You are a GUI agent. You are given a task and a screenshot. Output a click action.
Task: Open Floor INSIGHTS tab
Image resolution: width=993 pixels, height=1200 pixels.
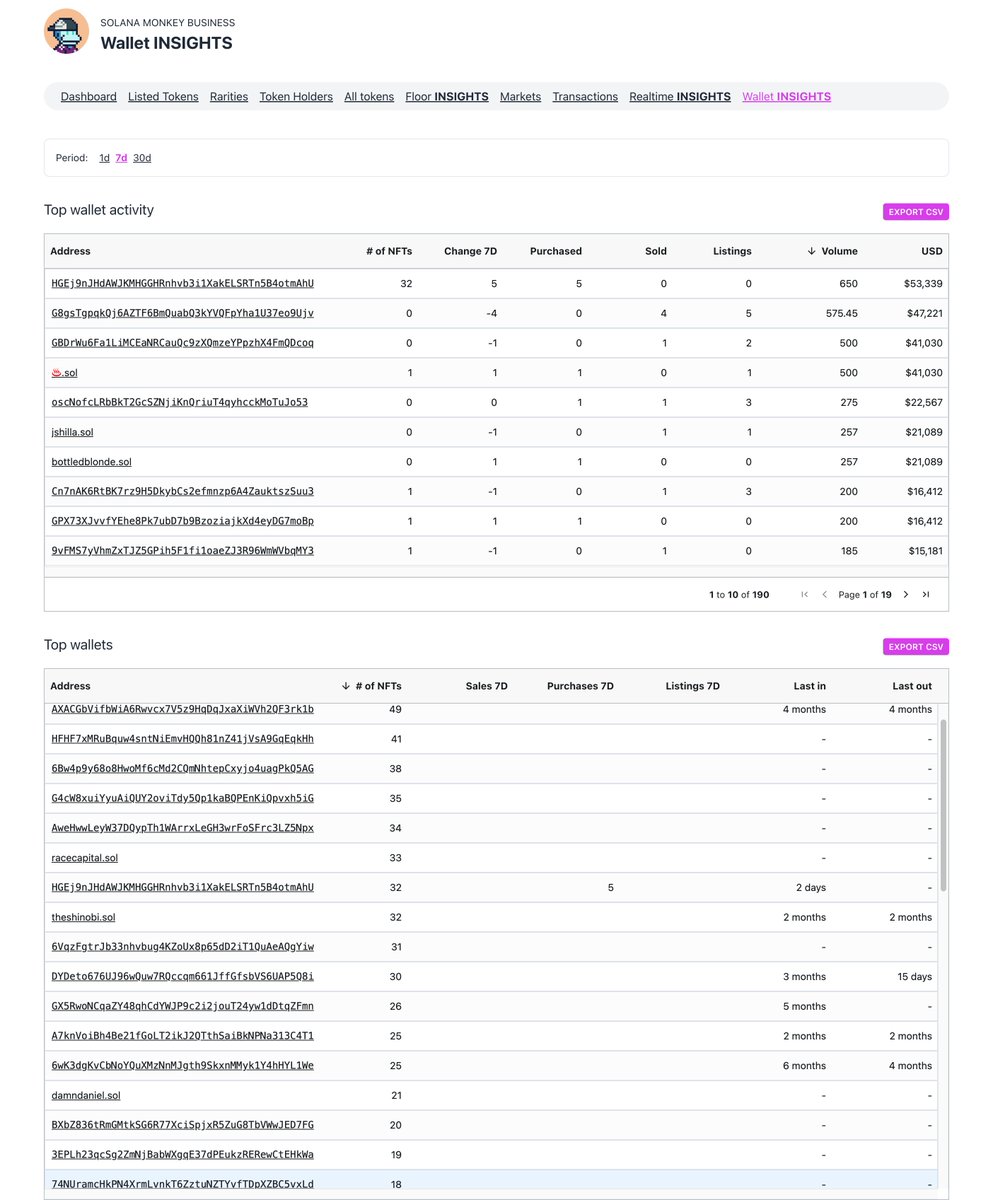[447, 97]
